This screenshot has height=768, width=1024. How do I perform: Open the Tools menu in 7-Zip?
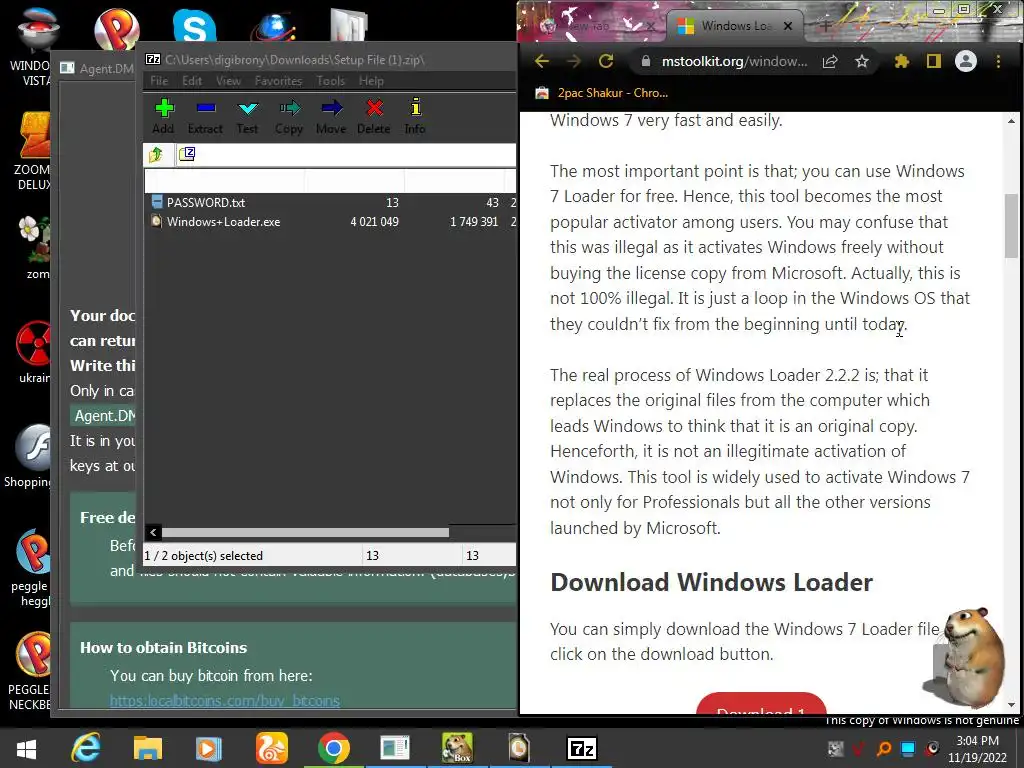[x=330, y=81]
